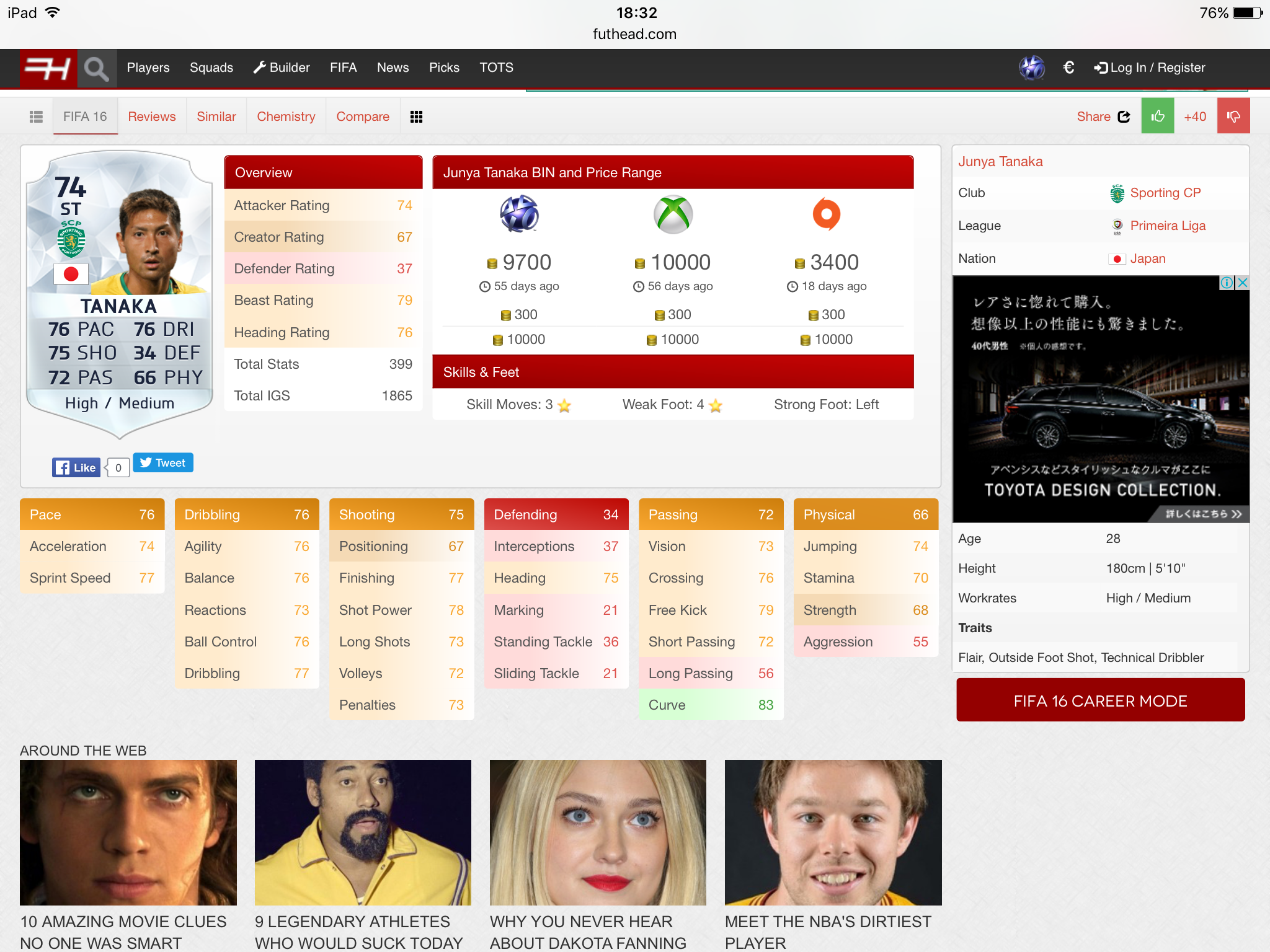Click the red thumbs-down vote button
The height and width of the screenshot is (952, 1270).
(x=1233, y=116)
